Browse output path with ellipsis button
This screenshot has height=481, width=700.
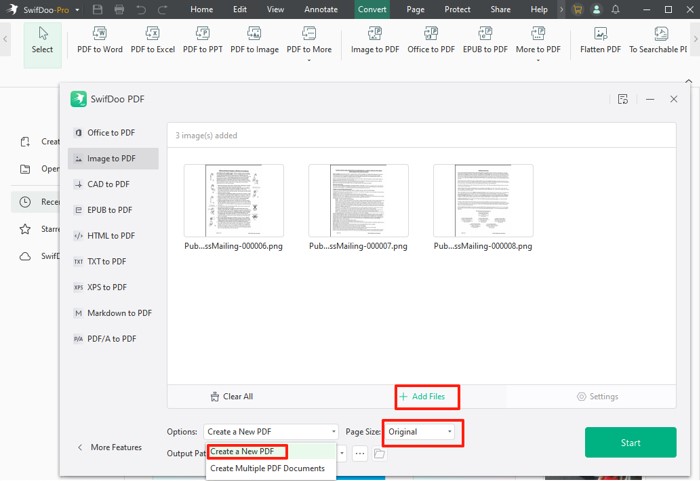(360, 453)
